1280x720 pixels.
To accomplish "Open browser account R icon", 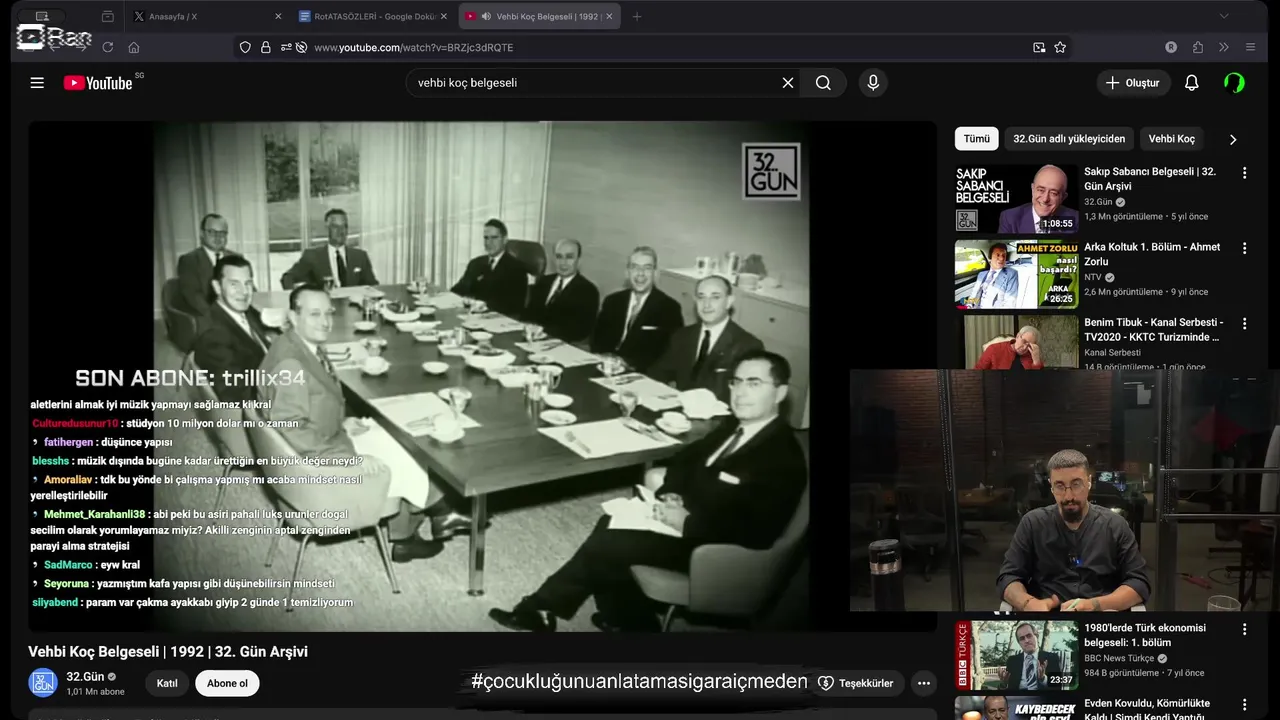I will (1171, 47).
